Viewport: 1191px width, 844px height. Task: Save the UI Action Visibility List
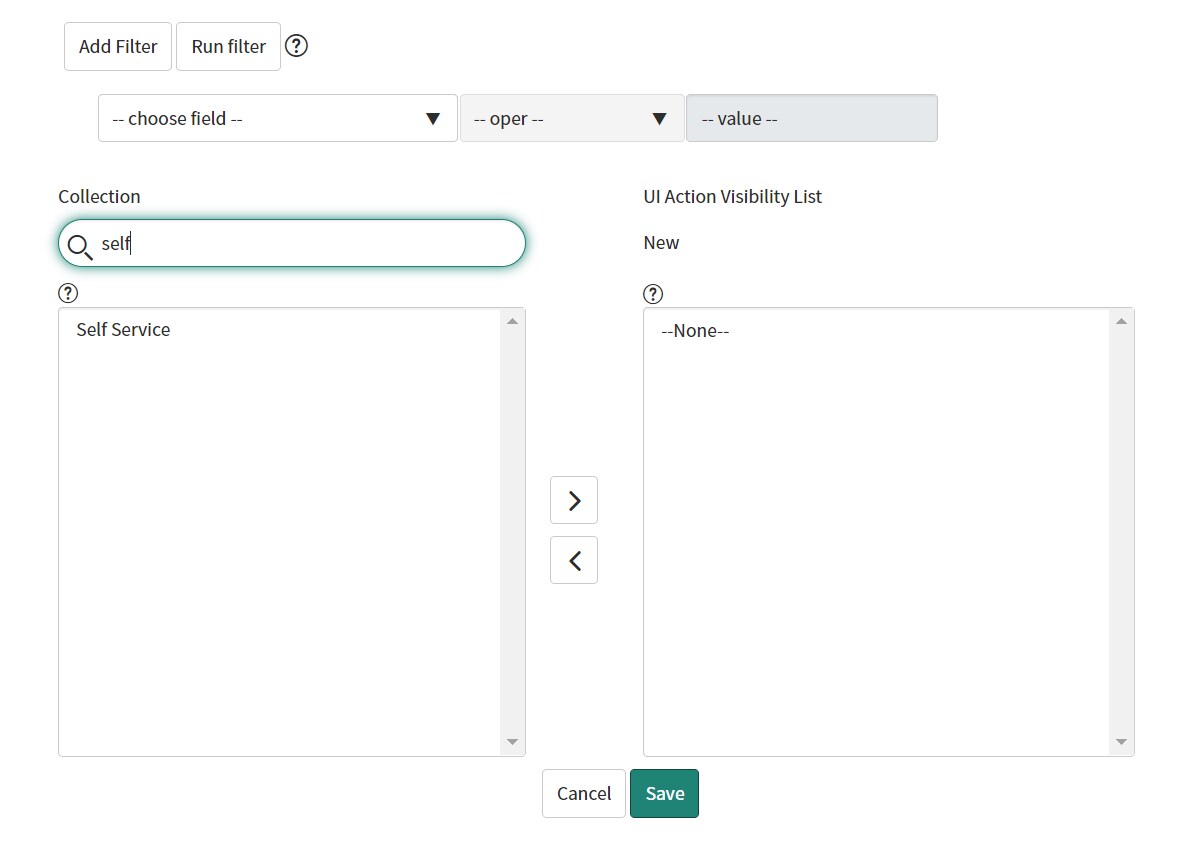664,793
